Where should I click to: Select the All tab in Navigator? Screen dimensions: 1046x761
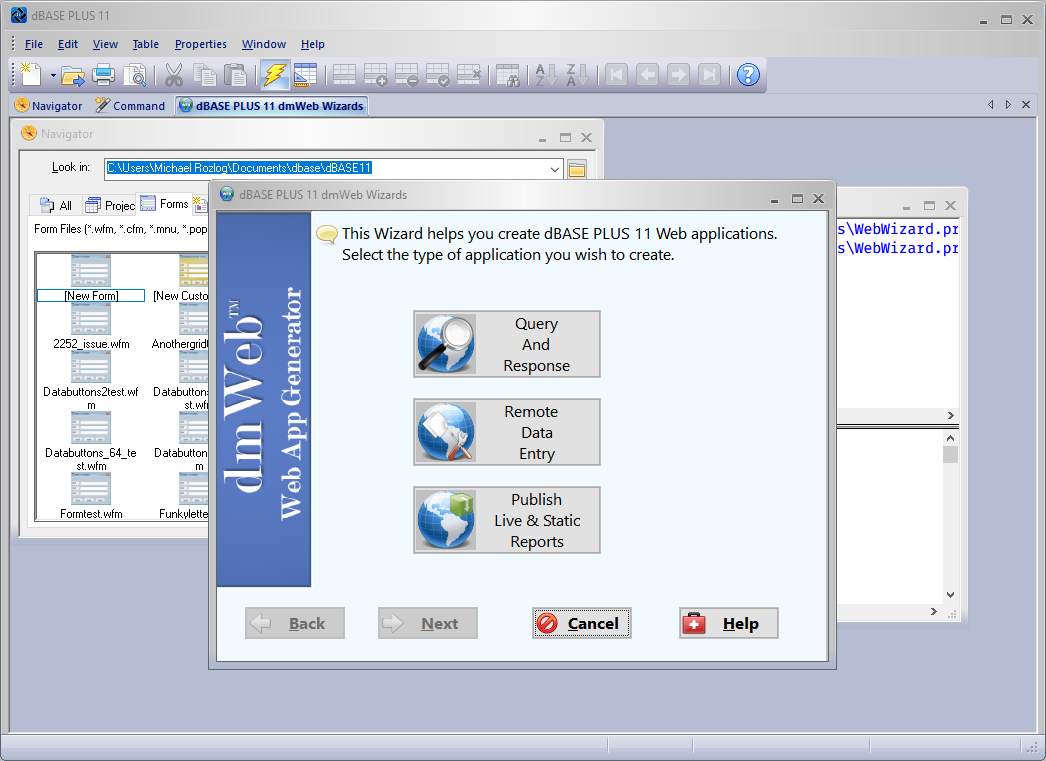pos(56,205)
